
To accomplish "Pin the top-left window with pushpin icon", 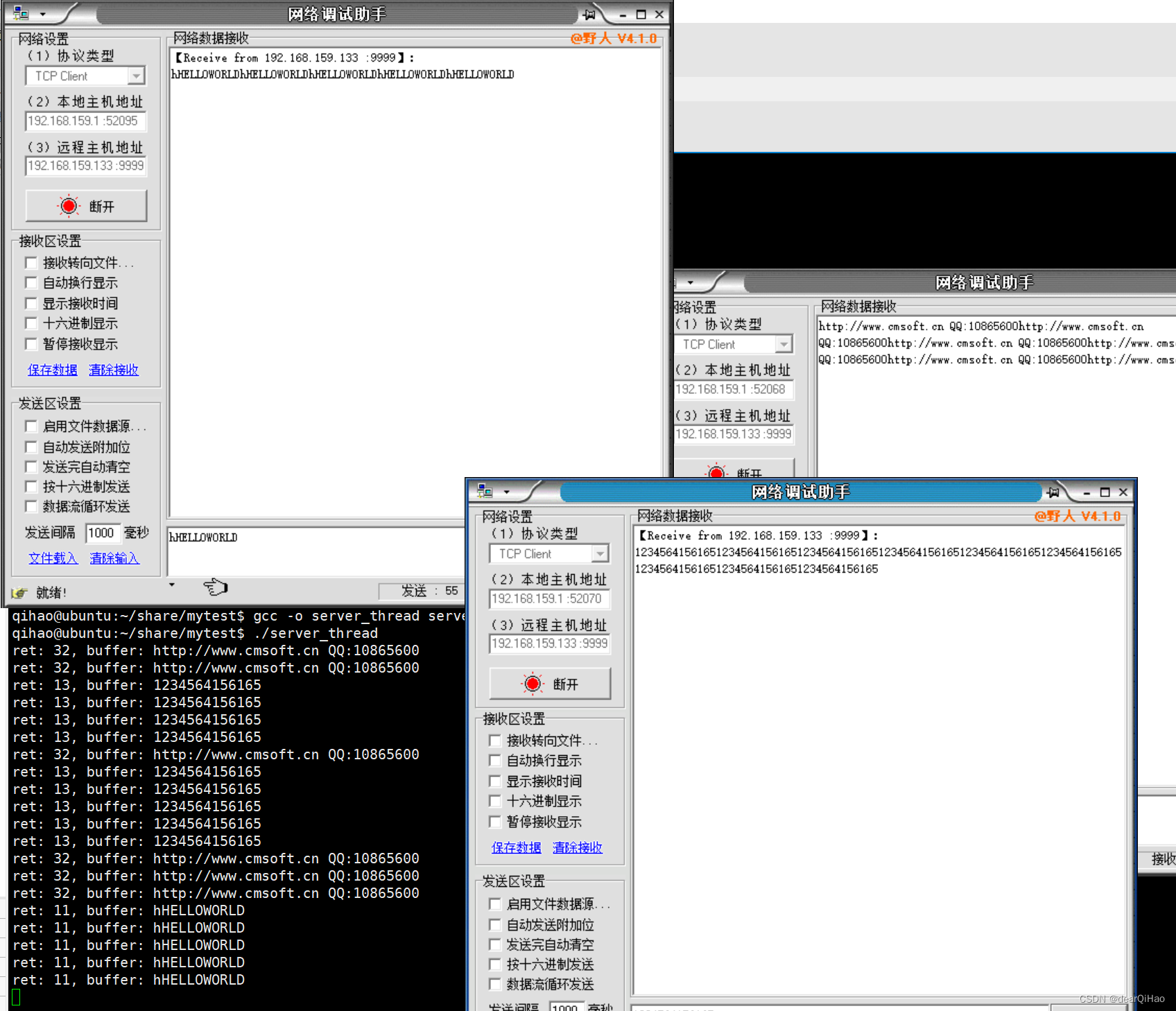I will pyautogui.click(x=589, y=14).
